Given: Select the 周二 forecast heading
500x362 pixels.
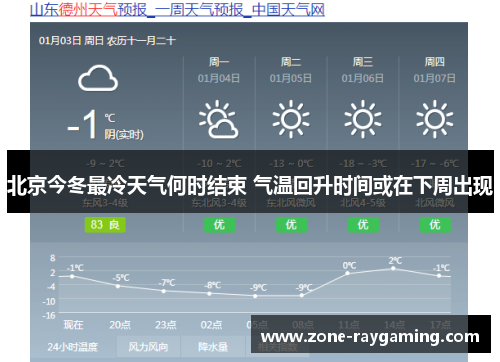Looking at the screenshot, I should (291, 62).
